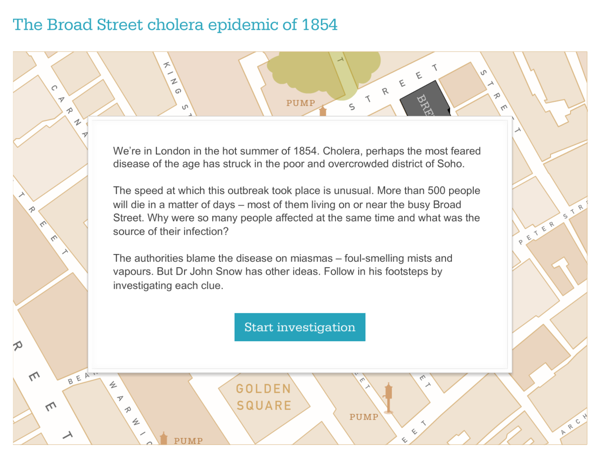Click the King Street label
Screen dimensions: 600x458
click(176, 86)
